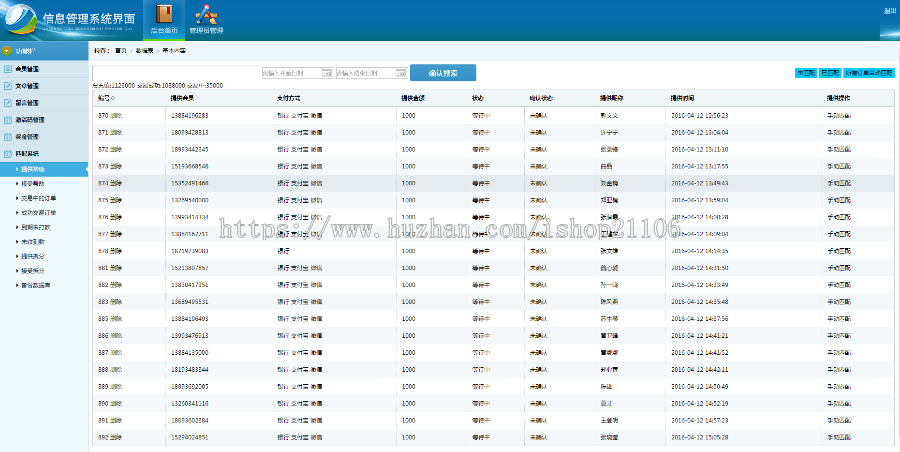Delete record 873 via its 删除 link

coord(116,167)
